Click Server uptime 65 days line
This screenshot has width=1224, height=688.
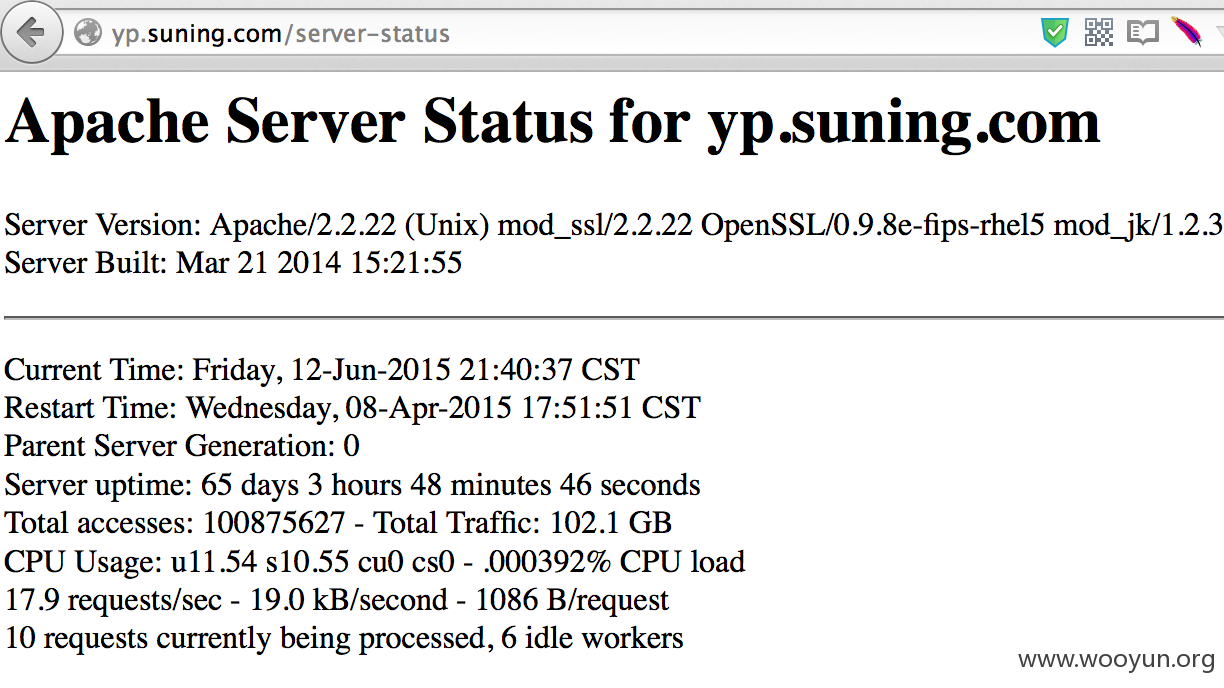353,485
